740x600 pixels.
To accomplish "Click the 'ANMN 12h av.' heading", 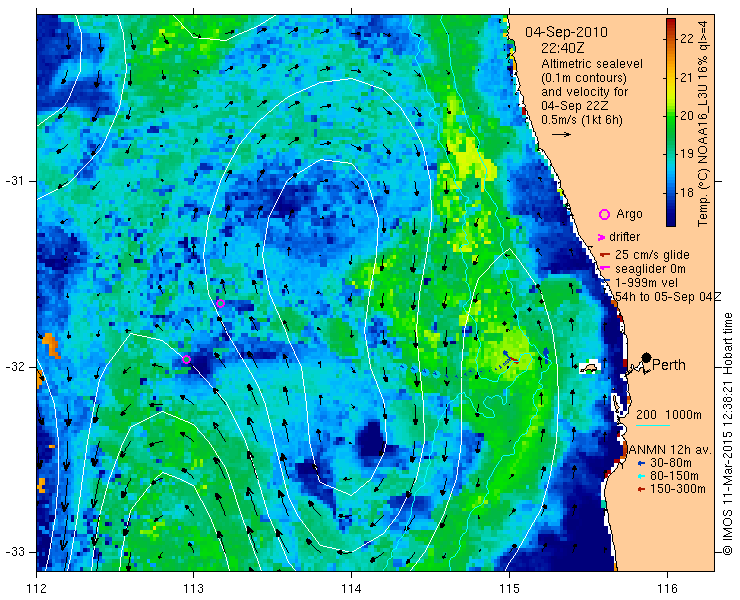I will 670,449.
